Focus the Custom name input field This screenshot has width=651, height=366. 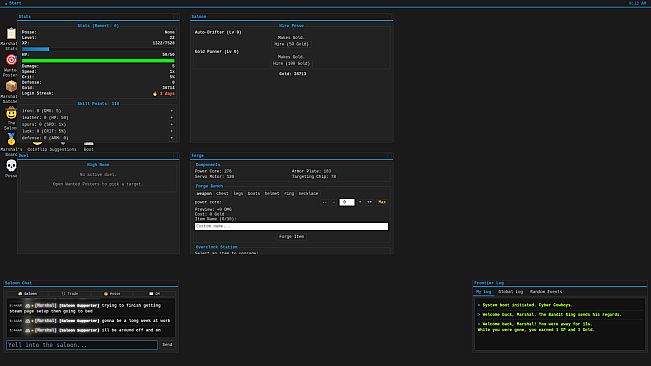(291, 226)
